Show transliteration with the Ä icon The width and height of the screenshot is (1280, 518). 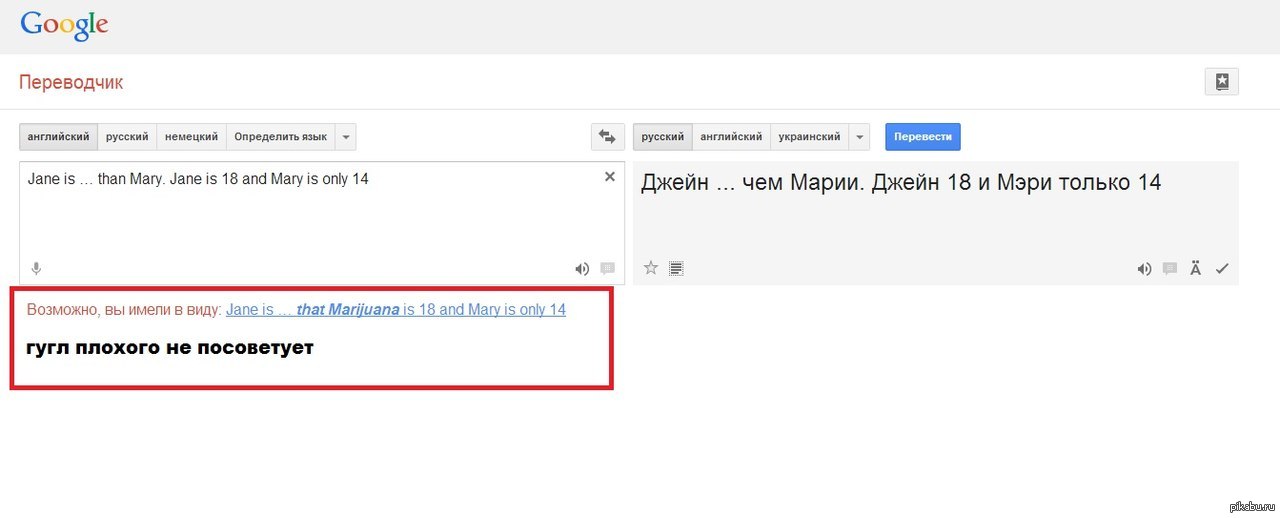click(1195, 268)
